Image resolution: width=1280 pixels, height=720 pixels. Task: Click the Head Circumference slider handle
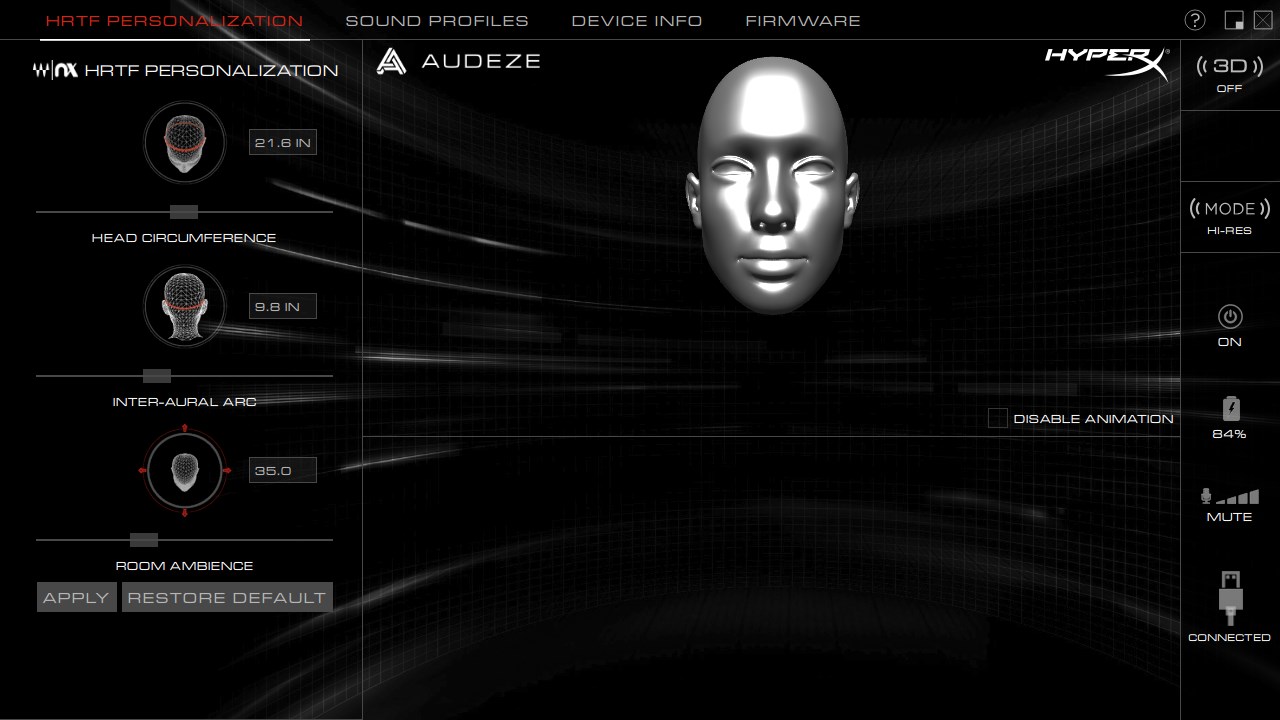click(184, 212)
